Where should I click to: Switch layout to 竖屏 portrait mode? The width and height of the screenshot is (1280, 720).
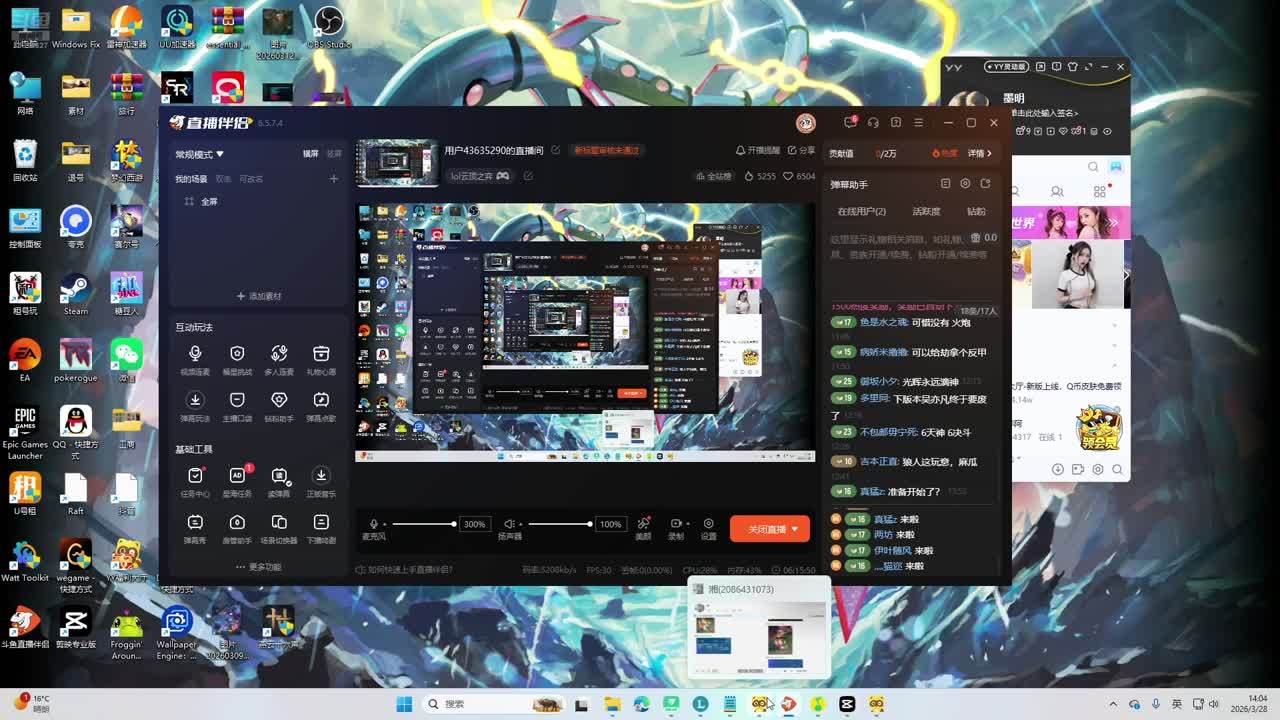pyautogui.click(x=334, y=154)
